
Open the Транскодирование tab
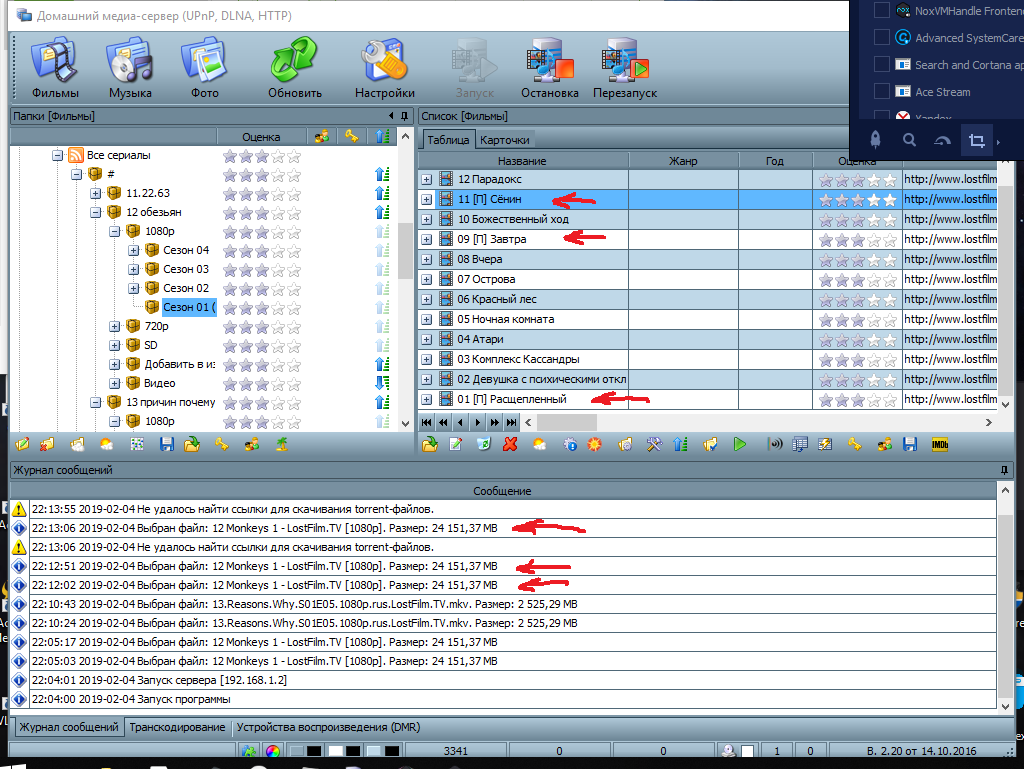pyautogui.click(x=177, y=727)
